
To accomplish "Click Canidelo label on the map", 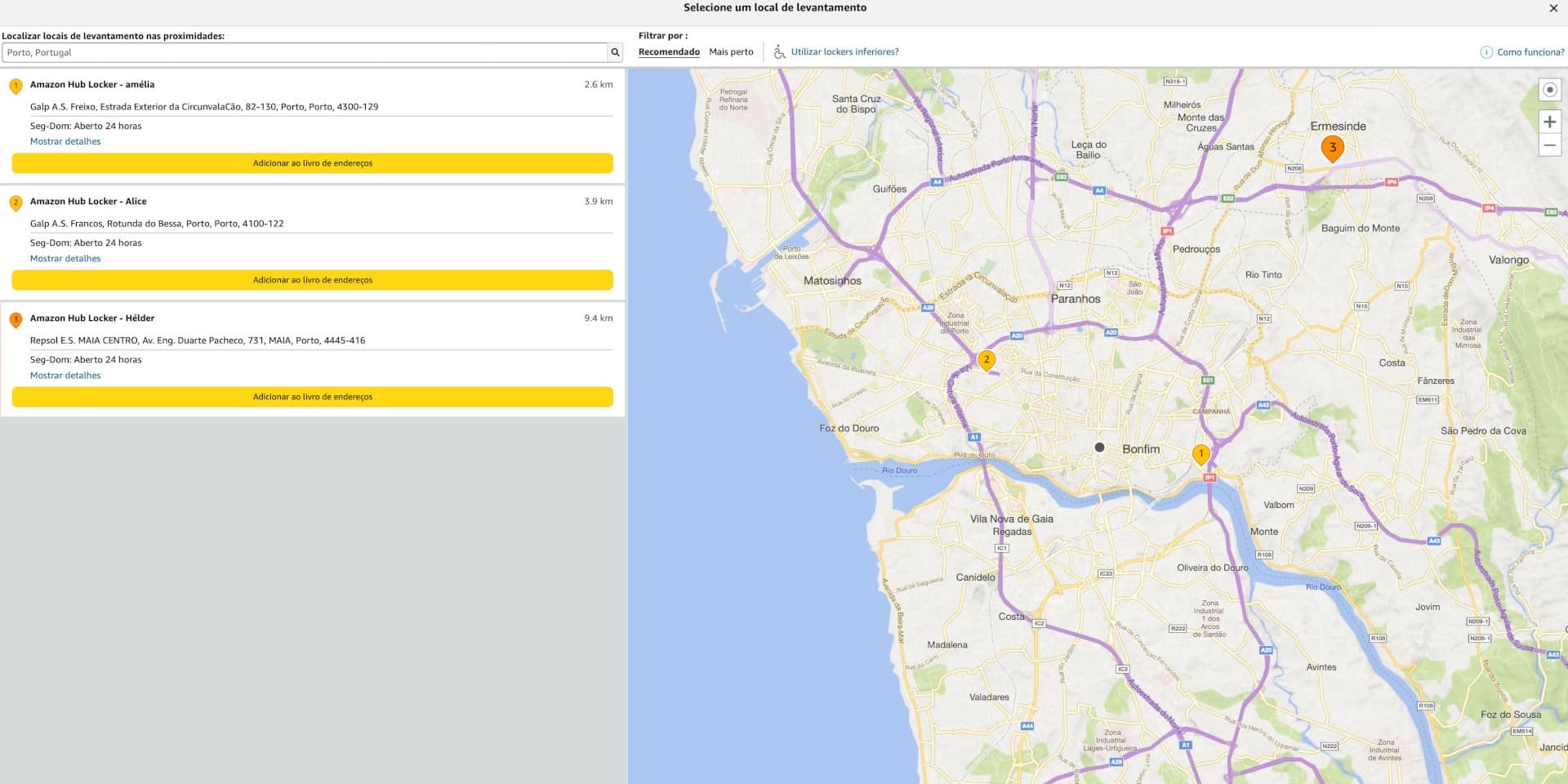I will tap(975, 577).
